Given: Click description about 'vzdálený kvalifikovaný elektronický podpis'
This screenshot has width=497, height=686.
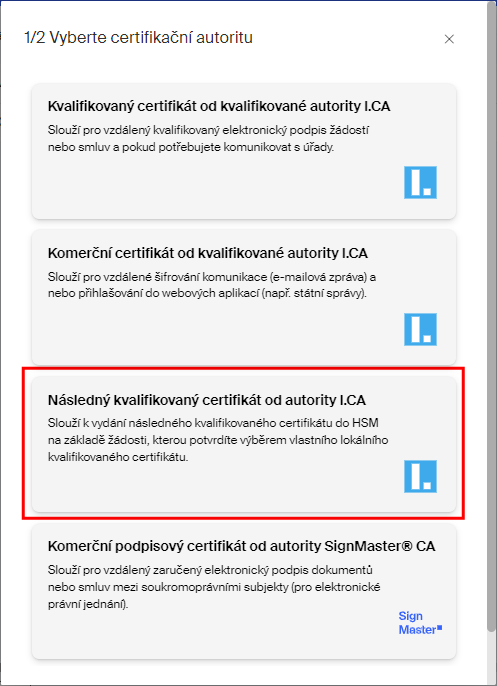Looking at the screenshot, I should coord(209,139).
